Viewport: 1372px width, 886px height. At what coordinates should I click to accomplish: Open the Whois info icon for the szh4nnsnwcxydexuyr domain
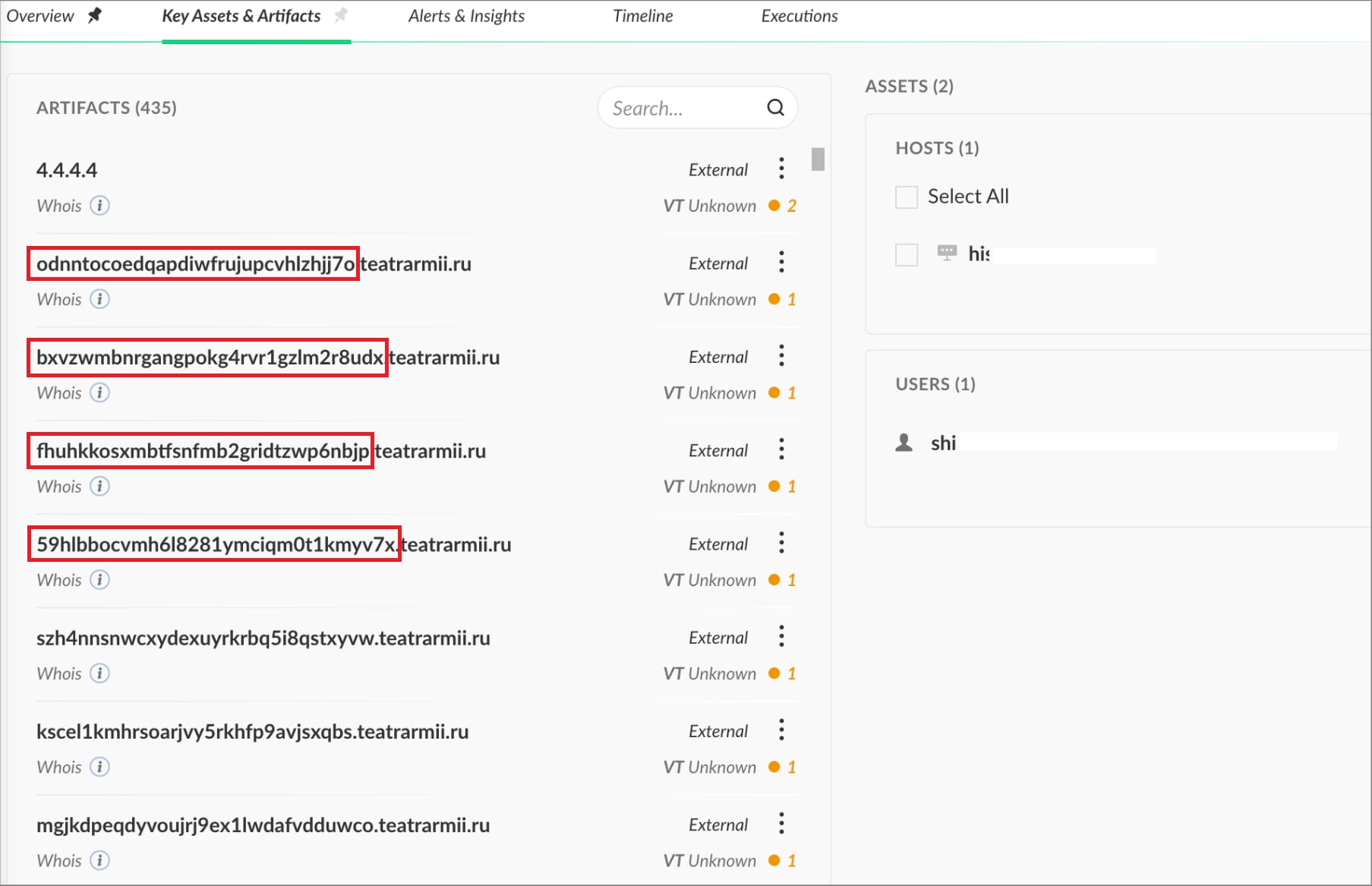click(99, 673)
